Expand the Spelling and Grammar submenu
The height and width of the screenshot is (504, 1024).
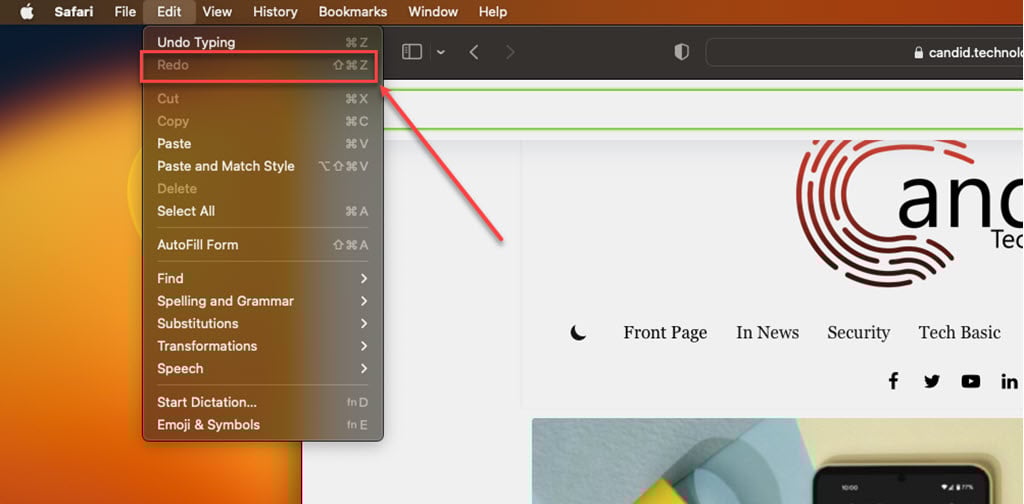(x=263, y=301)
